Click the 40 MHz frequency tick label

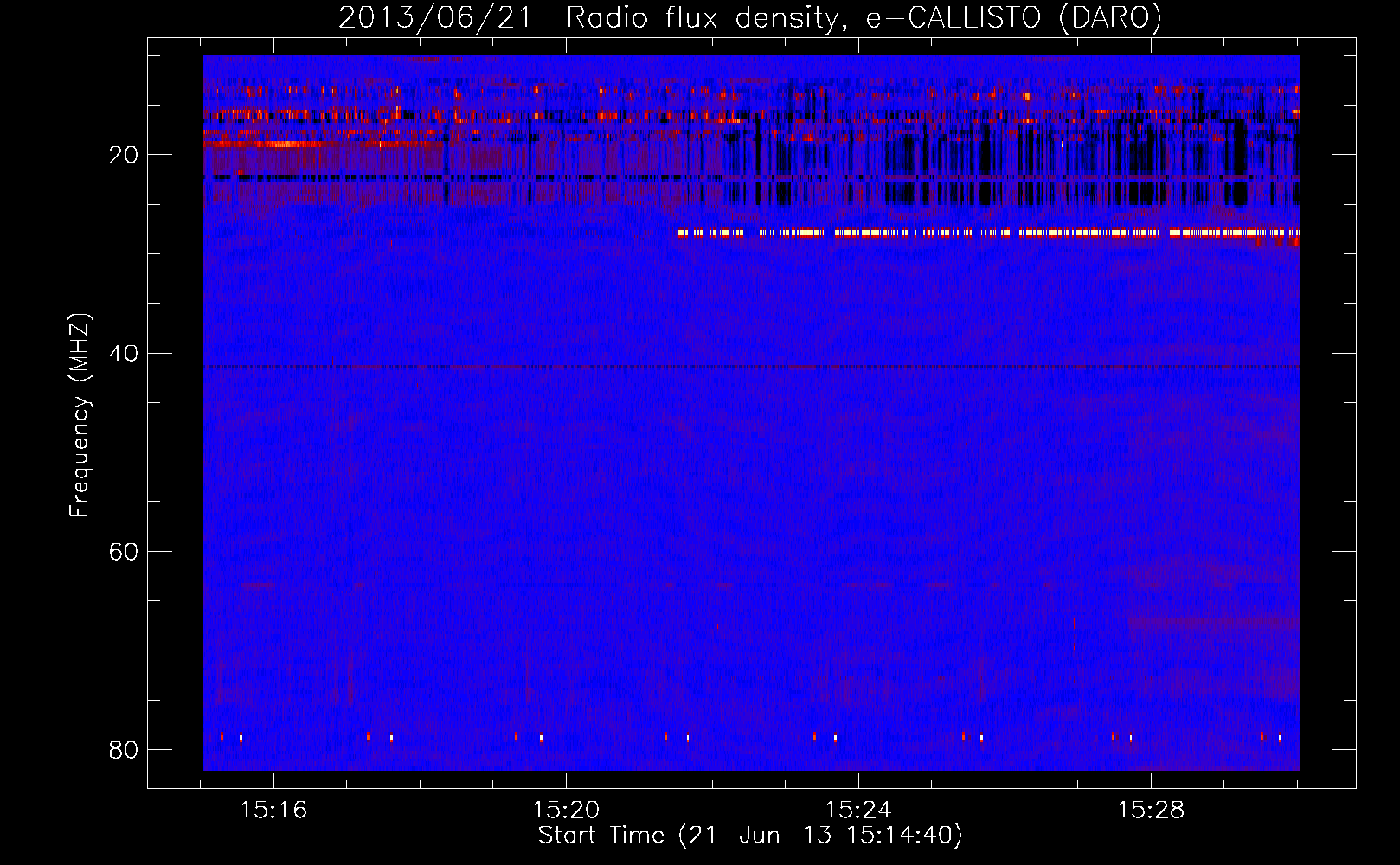[124, 353]
